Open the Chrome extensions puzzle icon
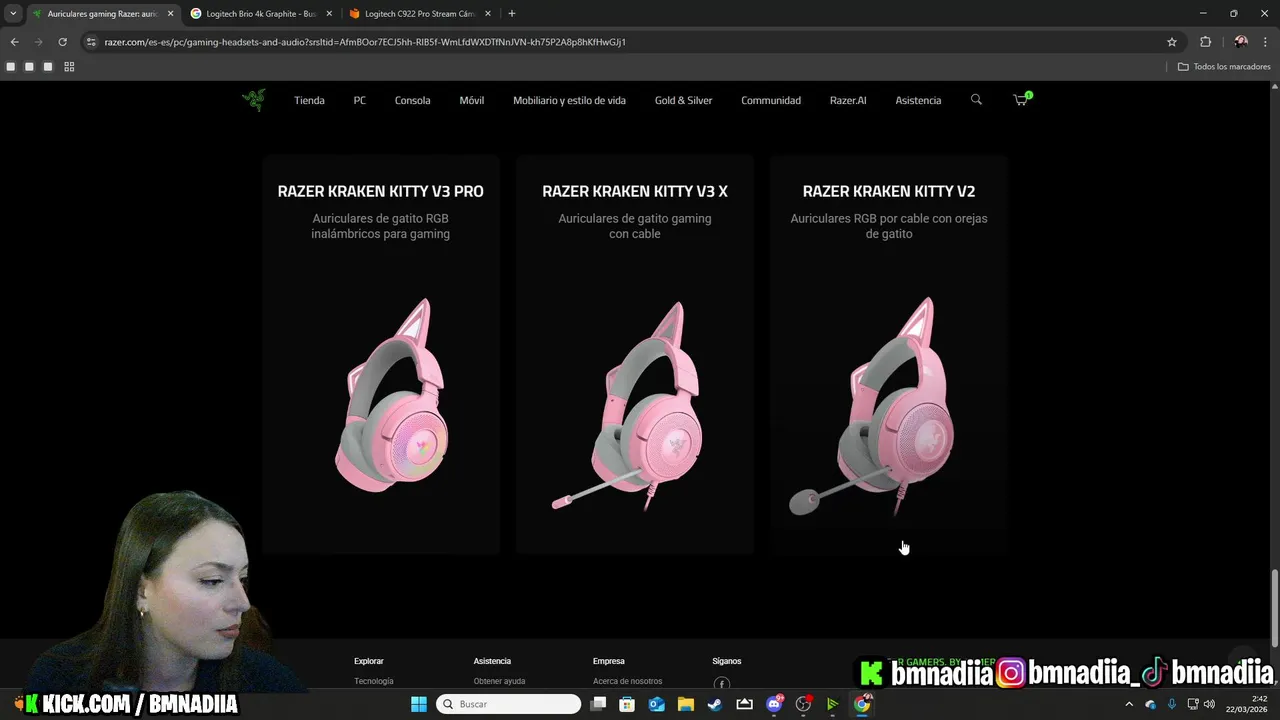The image size is (1280, 720). [x=1205, y=42]
